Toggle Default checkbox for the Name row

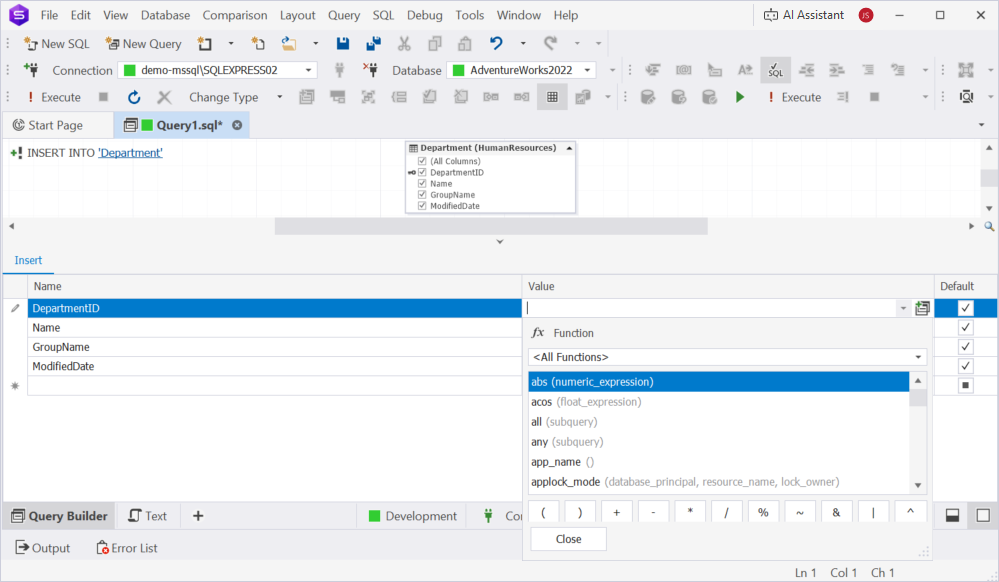coord(965,328)
